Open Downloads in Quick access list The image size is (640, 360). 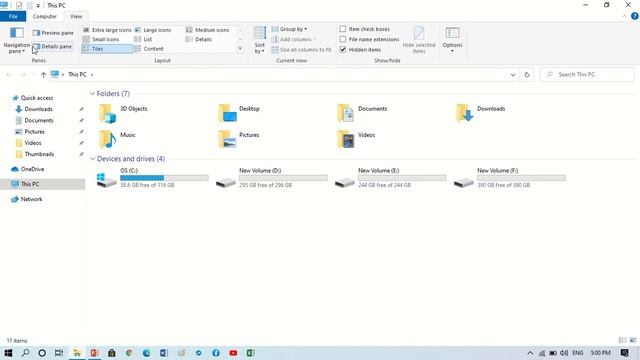[x=38, y=109]
